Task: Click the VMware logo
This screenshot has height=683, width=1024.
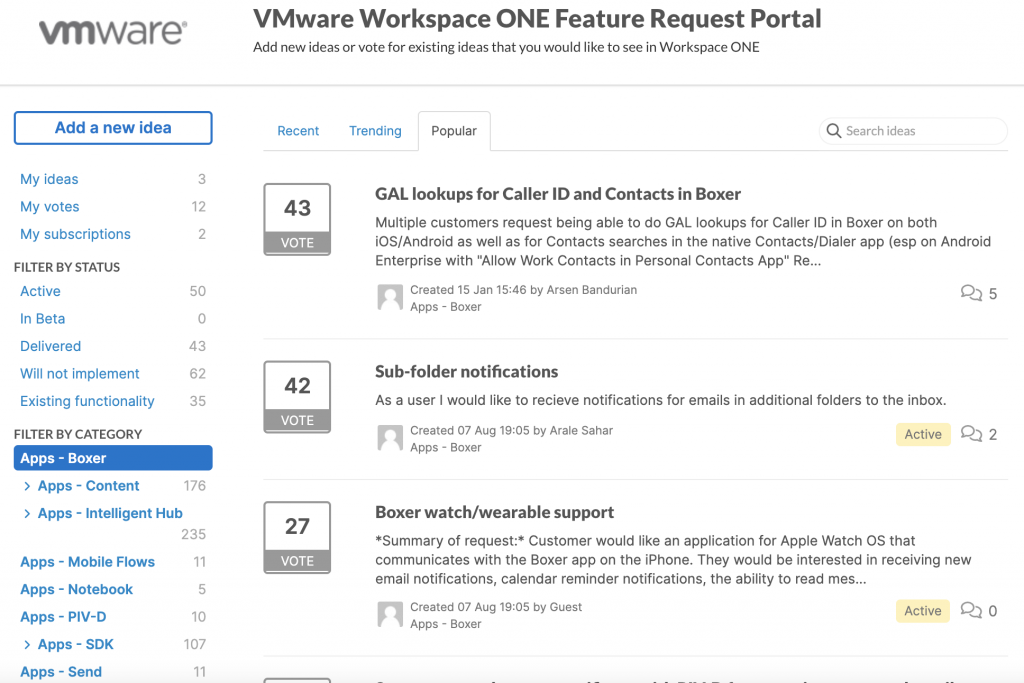Action: point(112,32)
